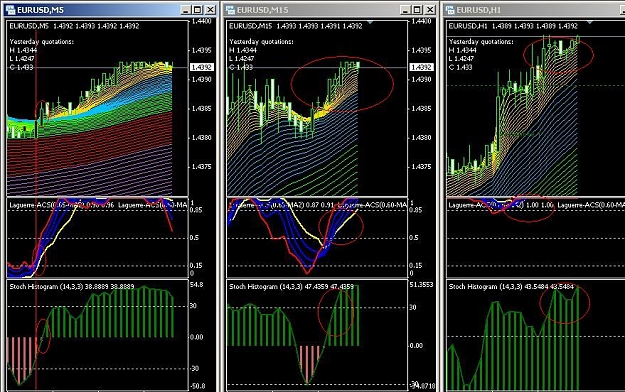Close the EURUSD,M5 chart window
The image size is (625, 392).
[x=210, y=10]
